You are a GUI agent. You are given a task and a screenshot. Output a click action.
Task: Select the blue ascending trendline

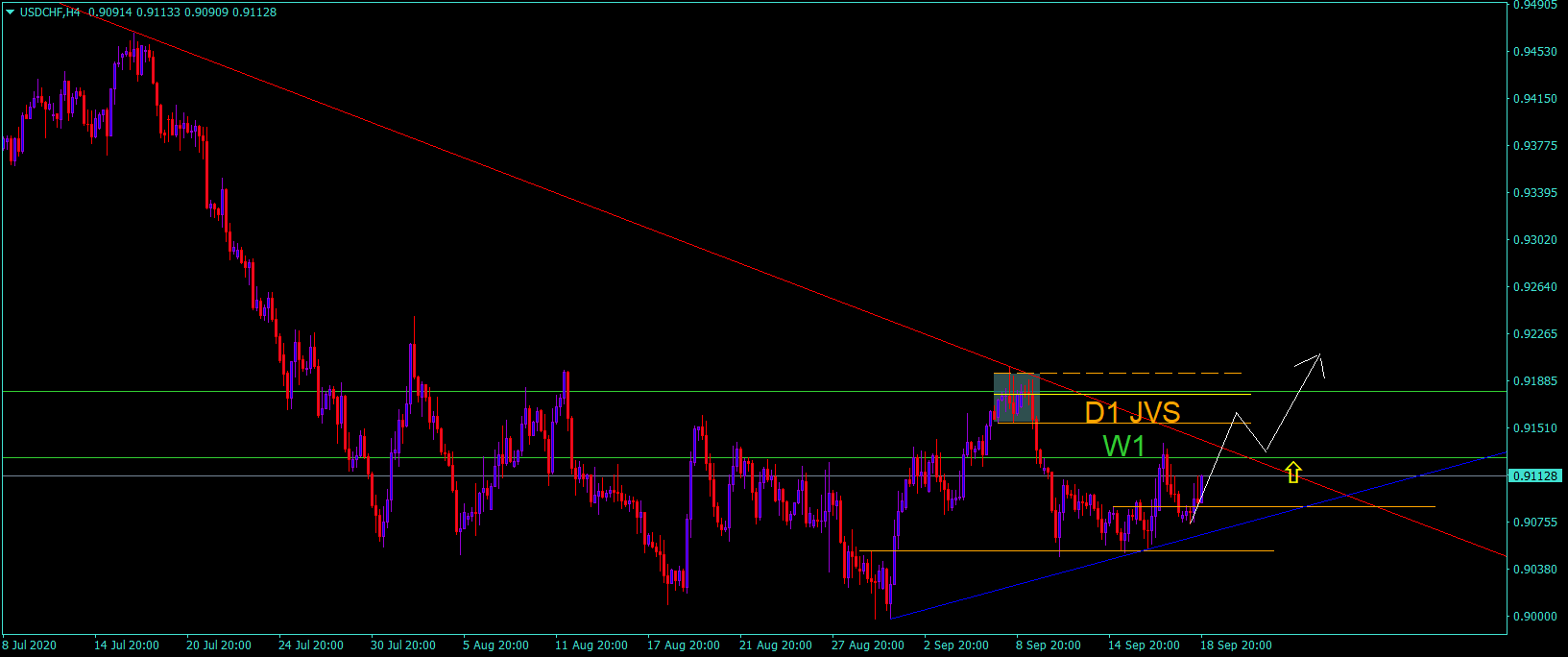pyautogui.click(x=1198, y=534)
